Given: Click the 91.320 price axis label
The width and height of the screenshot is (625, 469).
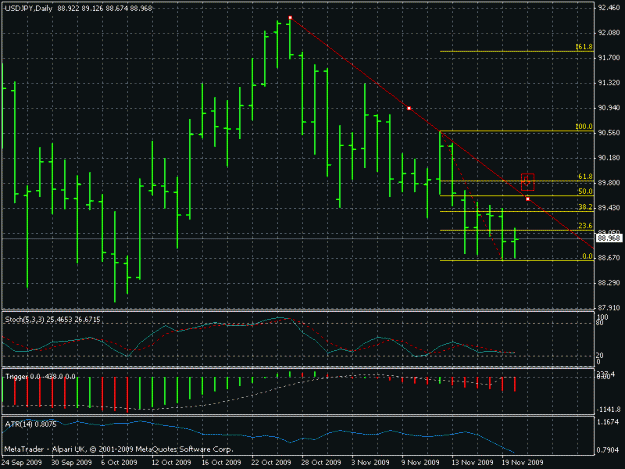Looking at the screenshot, I should pos(609,83).
